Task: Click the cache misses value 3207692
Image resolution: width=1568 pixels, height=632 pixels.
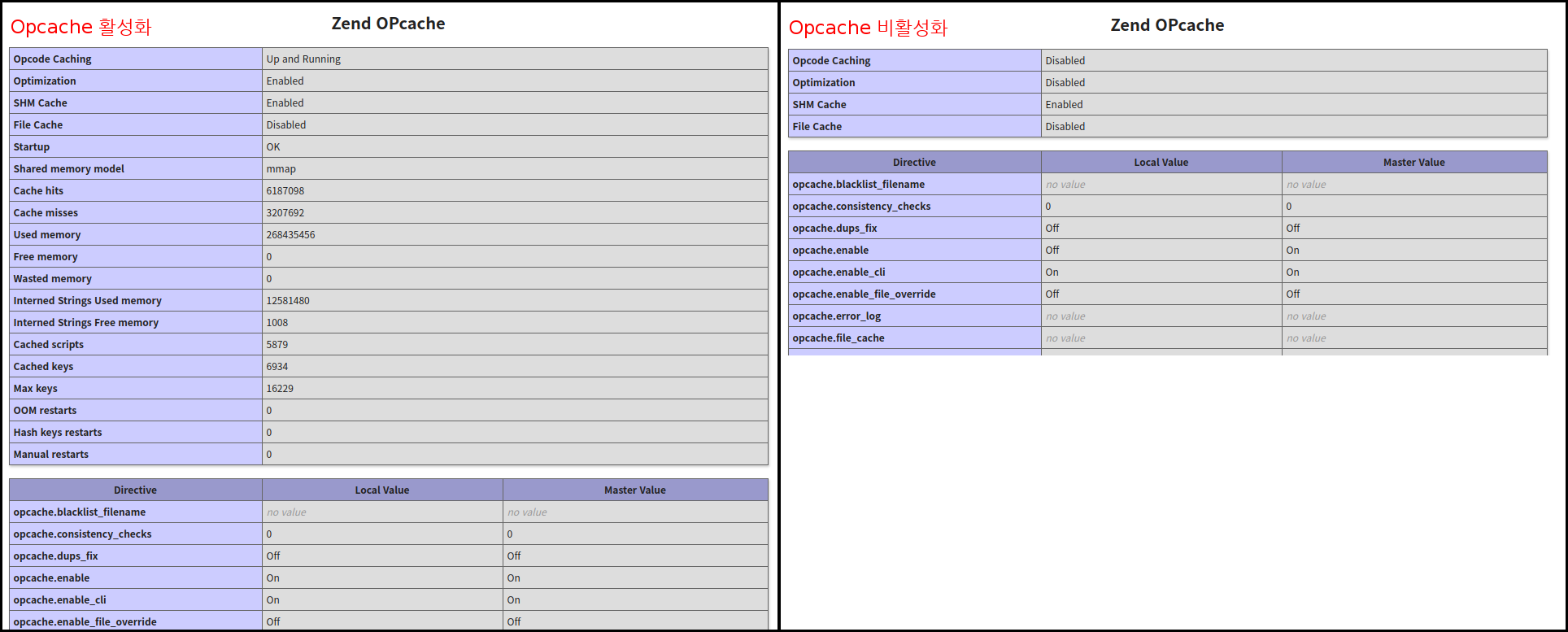Action: click(285, 212)
